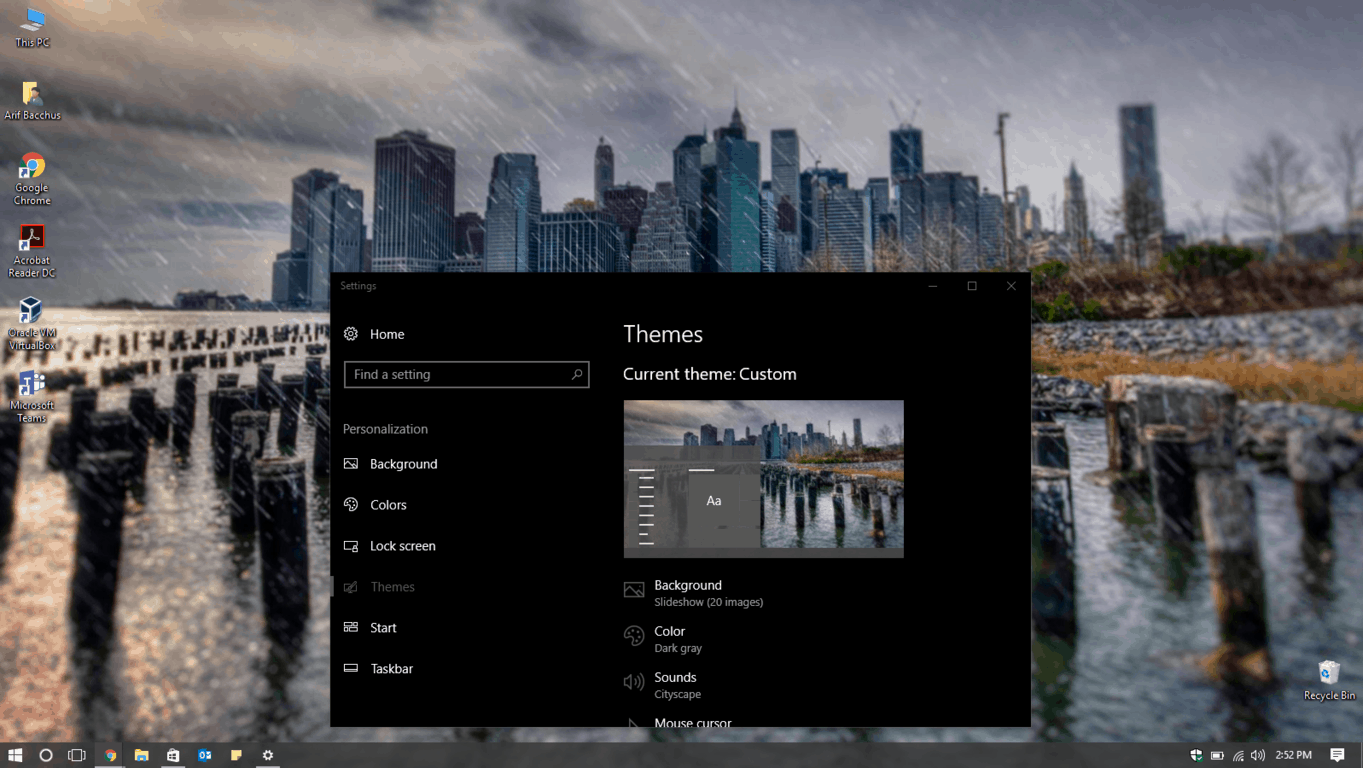The height and width of the screenshot is (768, 1363).
Task: Go to Settings Home
Action: (x=386, y=333)
